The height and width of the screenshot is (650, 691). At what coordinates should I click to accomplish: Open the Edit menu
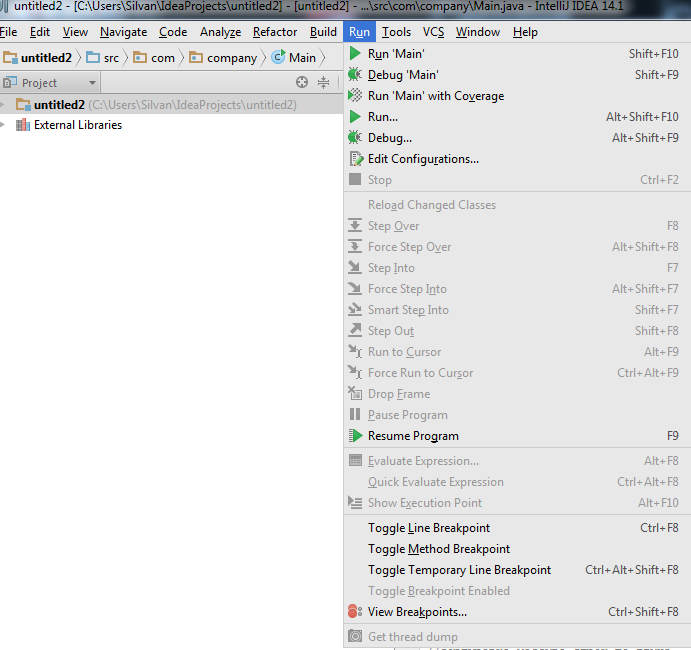[x=40, y=32]
